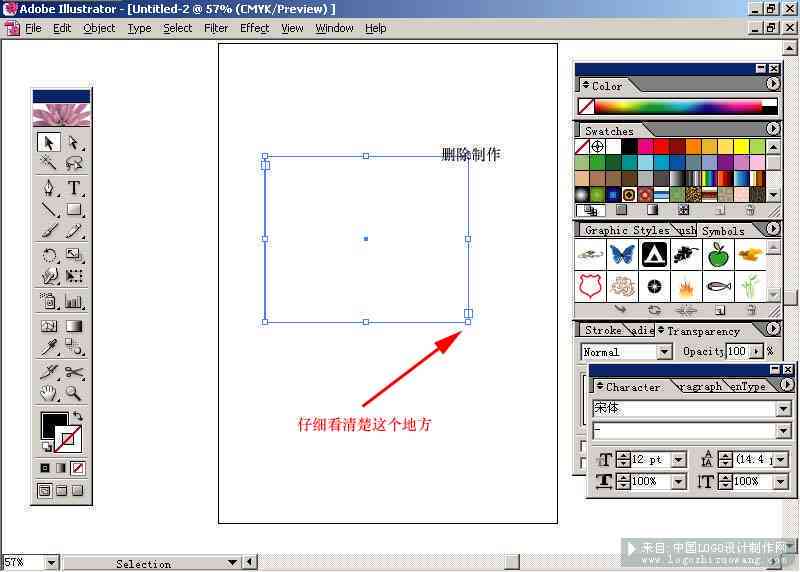This screenshot has height=572, width=800.
Task: Select the Eyedropper tool
Action: (x=48, y=347)
